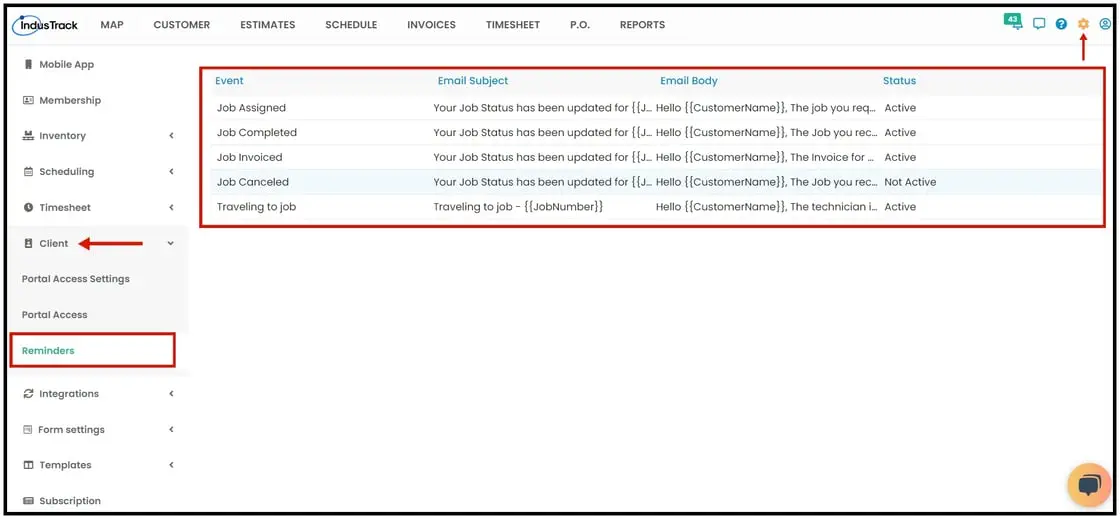Click the IndusTrack logo
The width and height of the screenshot is (1120, 519).
(46, 24)
